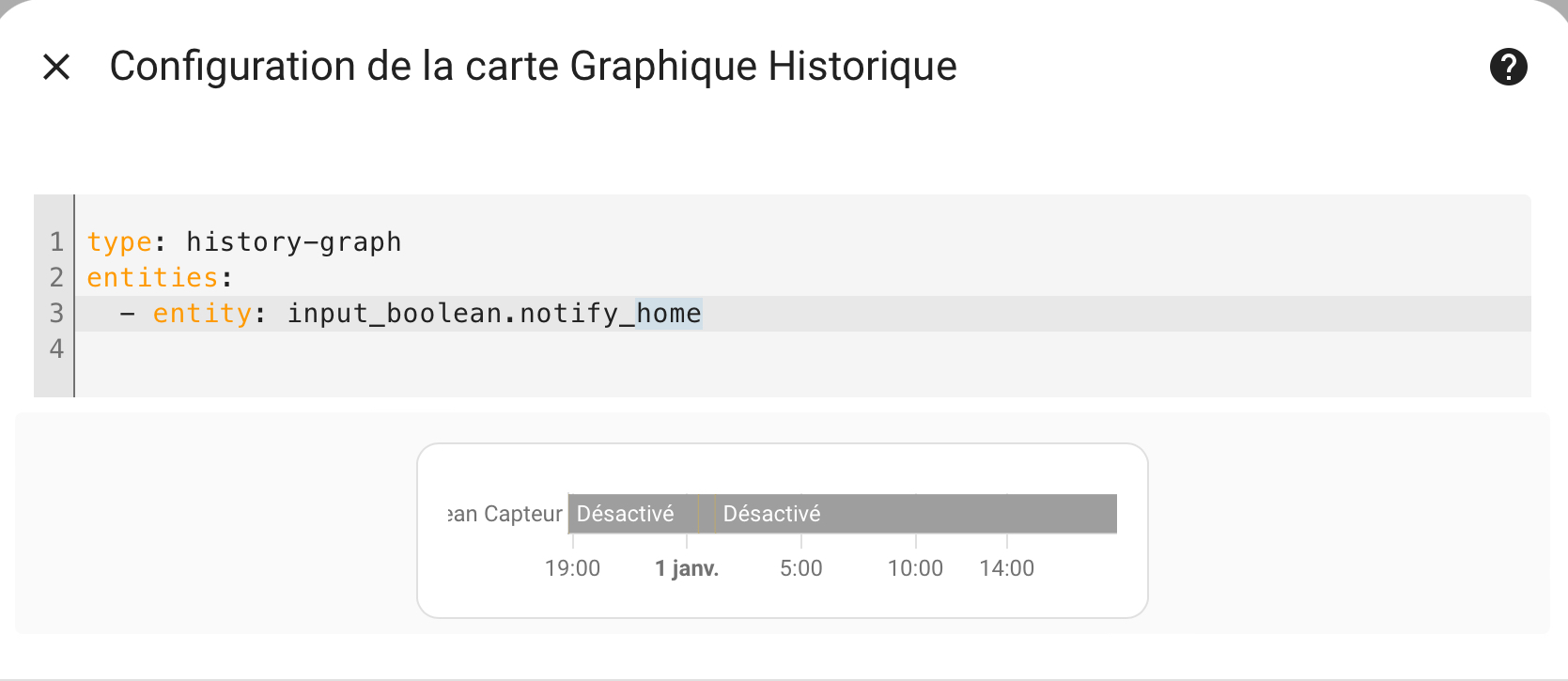Click empty line 4 in the editor
Viewport: 1568px width, 681px height.
coord(802,349)
